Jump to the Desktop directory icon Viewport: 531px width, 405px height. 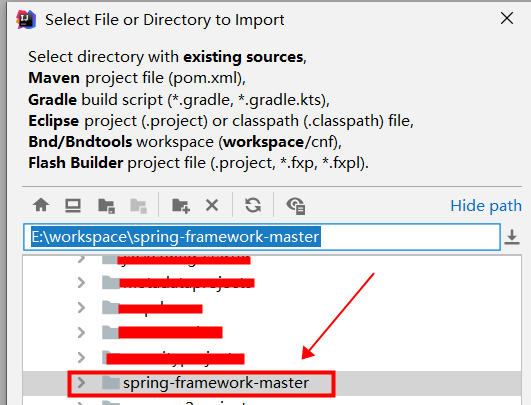point(73,205)
